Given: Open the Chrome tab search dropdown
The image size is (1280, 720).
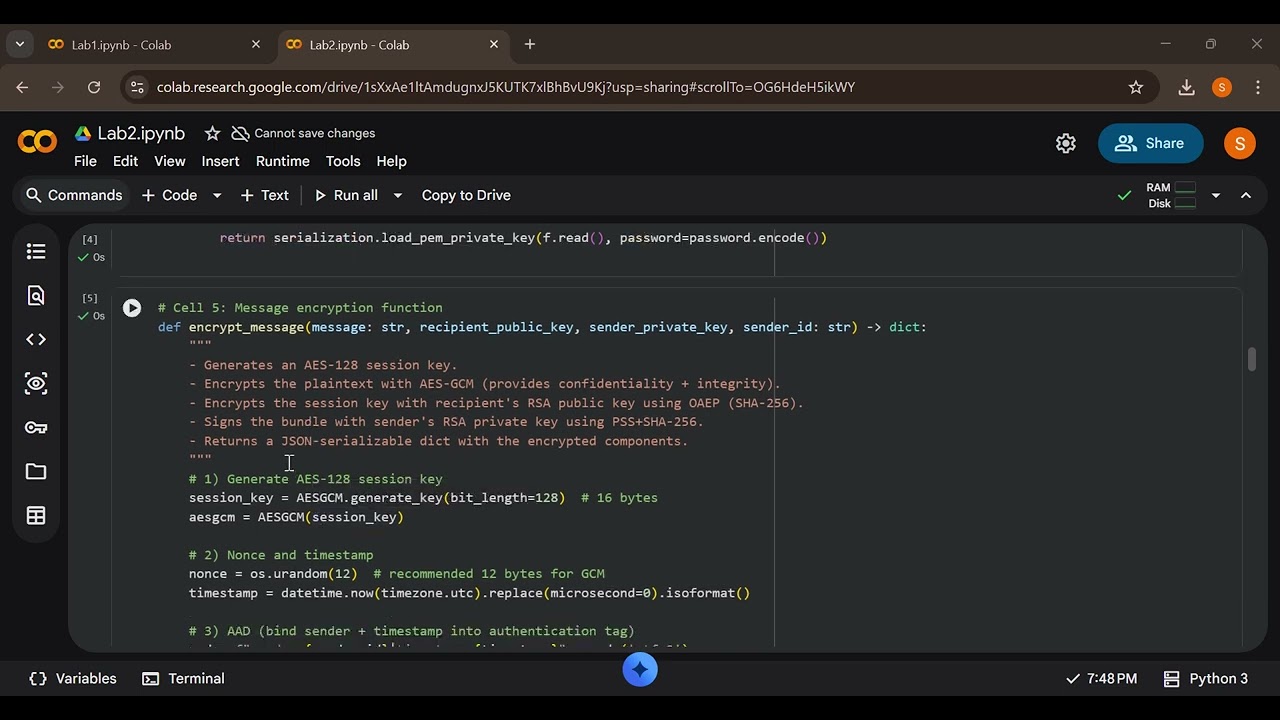Looking at the screenshot, I should point(19,44).
